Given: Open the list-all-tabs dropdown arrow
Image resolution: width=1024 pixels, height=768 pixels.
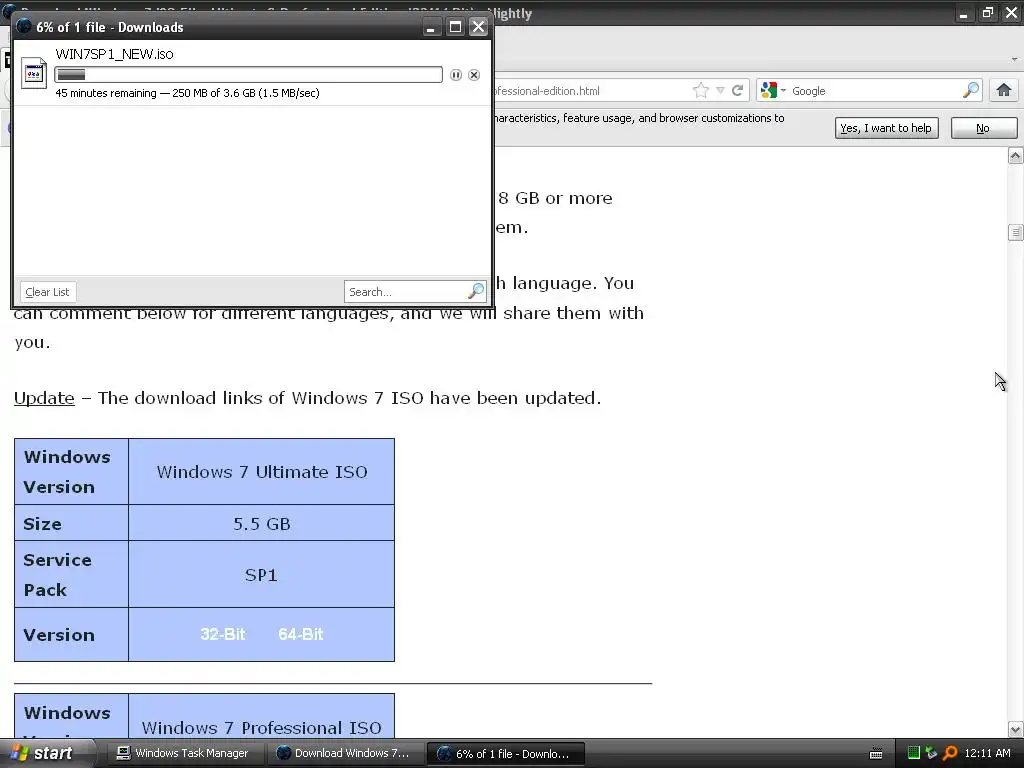Looking at the screenshot, I should pyautogui.click(x=1014, y=59).
